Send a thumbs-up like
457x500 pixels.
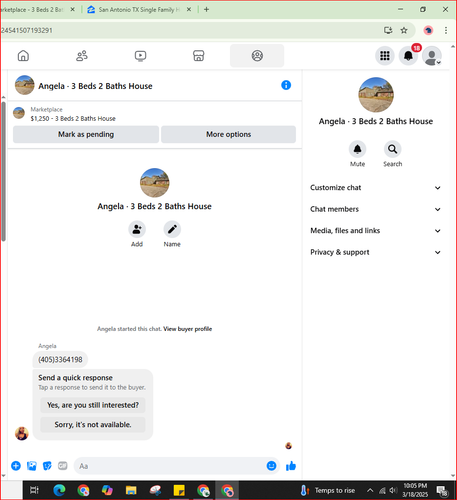point(291,466)
